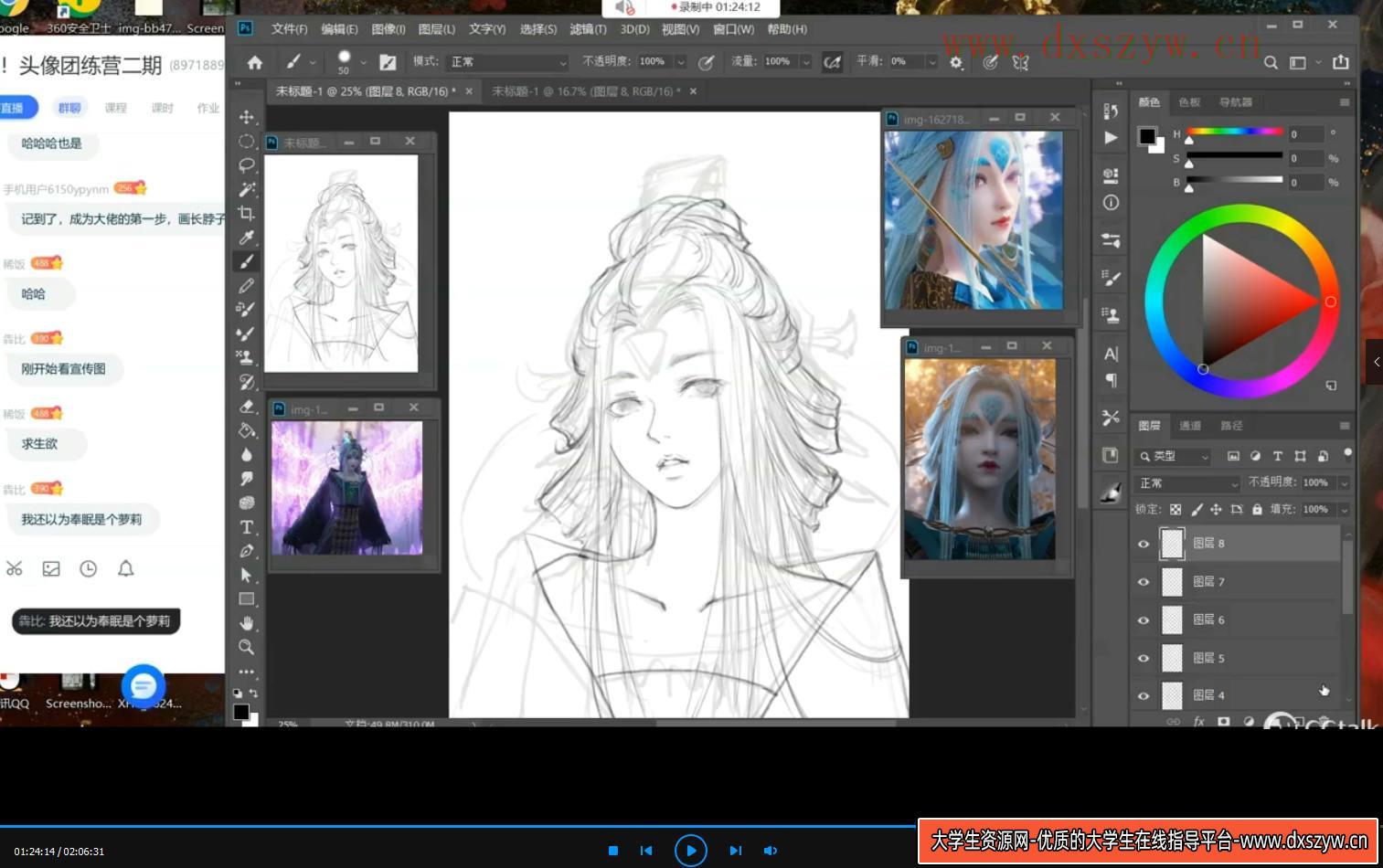
Task: Open the 文件(F) menu
Action: point(289,29)
